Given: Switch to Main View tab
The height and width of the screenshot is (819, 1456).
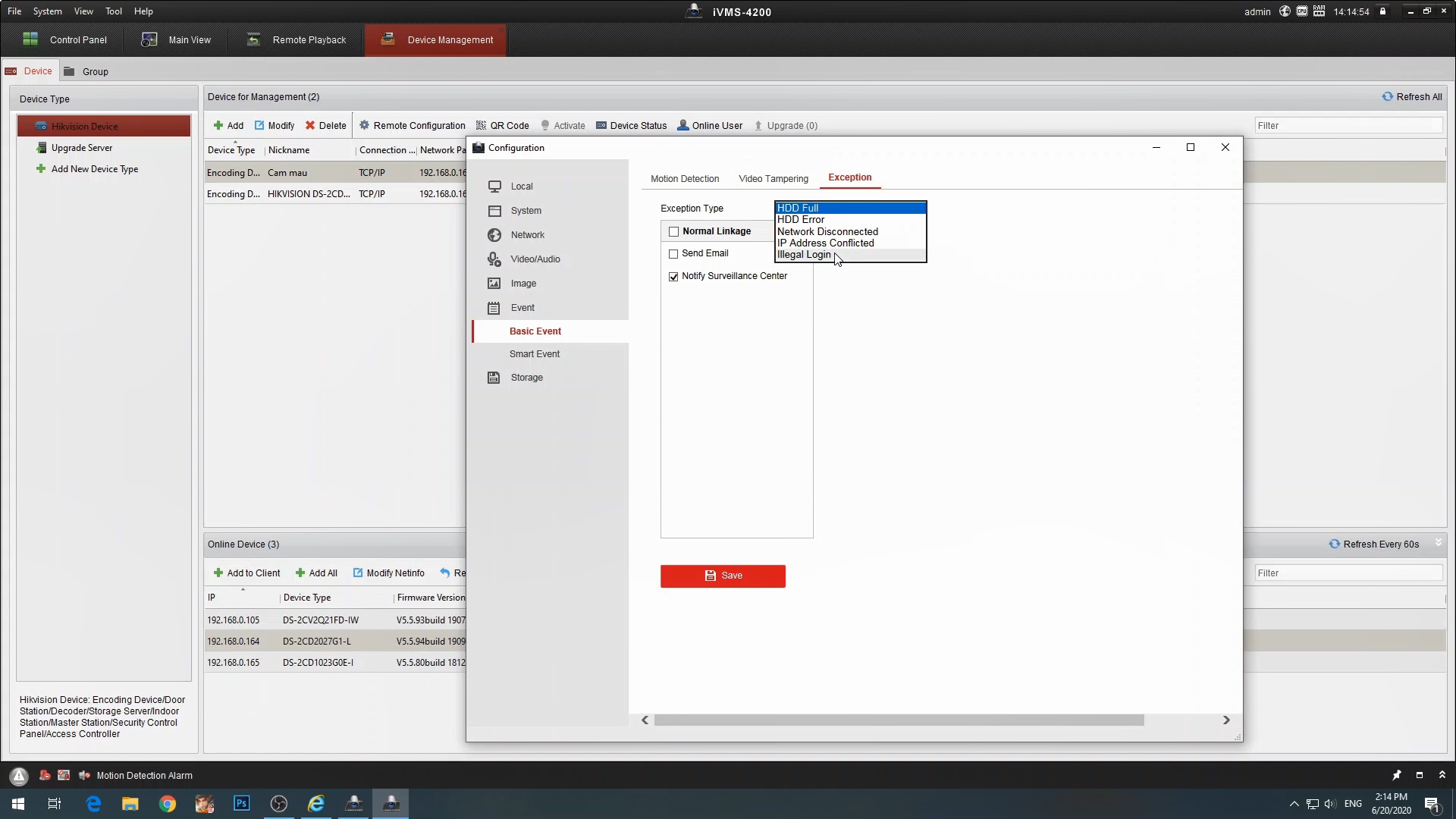Looking at the screenshot, I should point(176,40).
